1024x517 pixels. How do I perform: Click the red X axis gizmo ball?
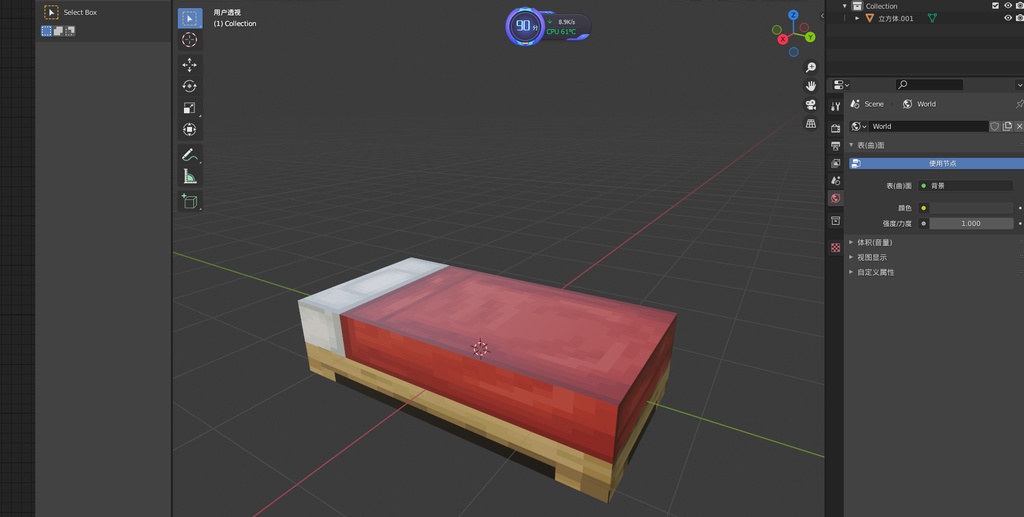point(782,39)
